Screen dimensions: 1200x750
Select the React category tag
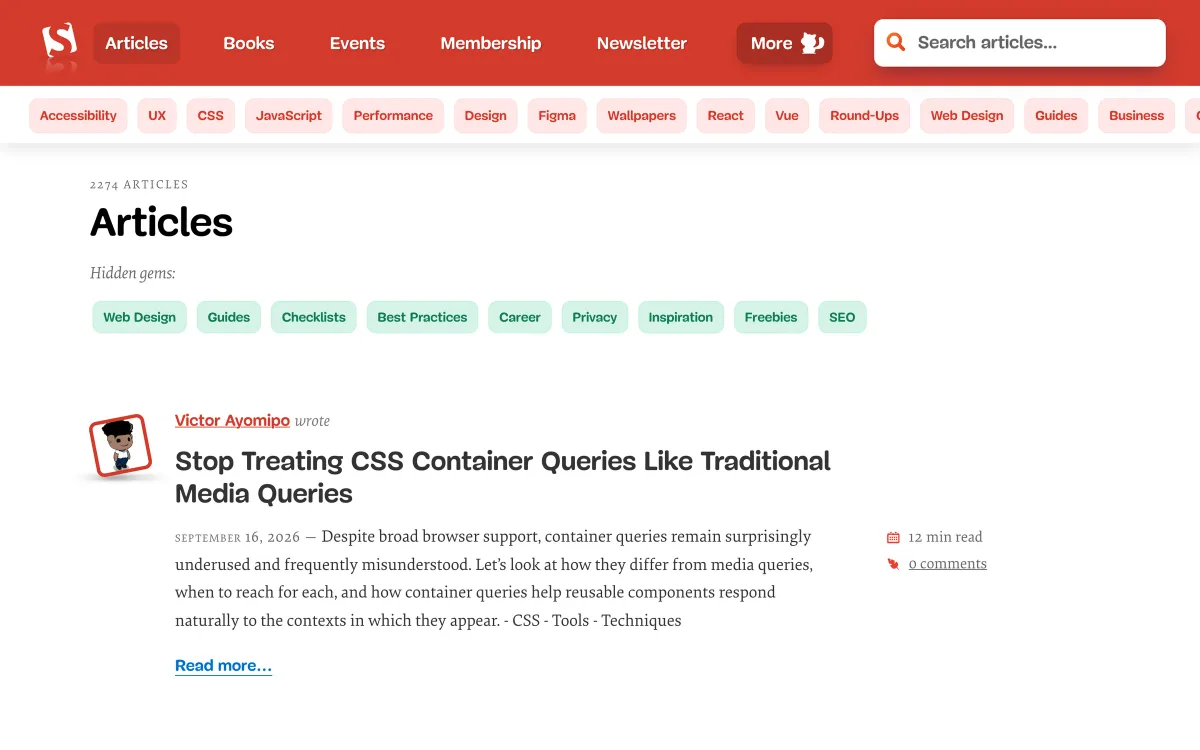[x=725, y=115]
